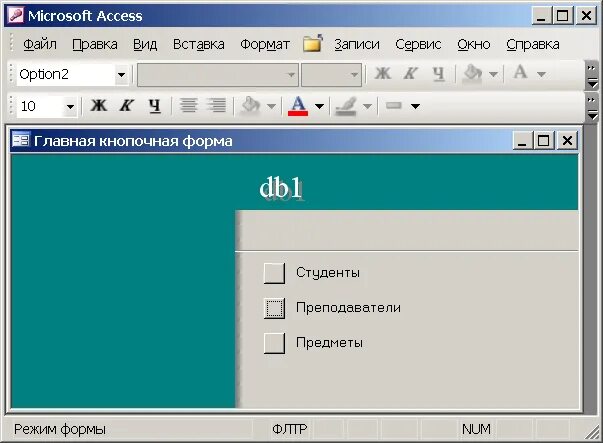Click greyed-out italic К in upper toolbar
The height and width of the screenshot is (443, 603).
(x=410, y=73)
